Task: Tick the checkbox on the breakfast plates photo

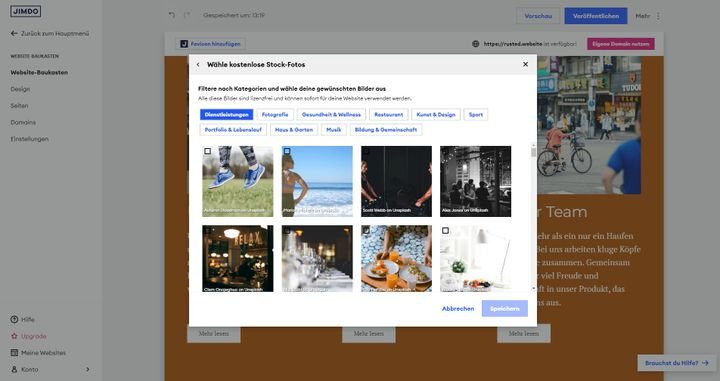Action: [x=366, y=230]
